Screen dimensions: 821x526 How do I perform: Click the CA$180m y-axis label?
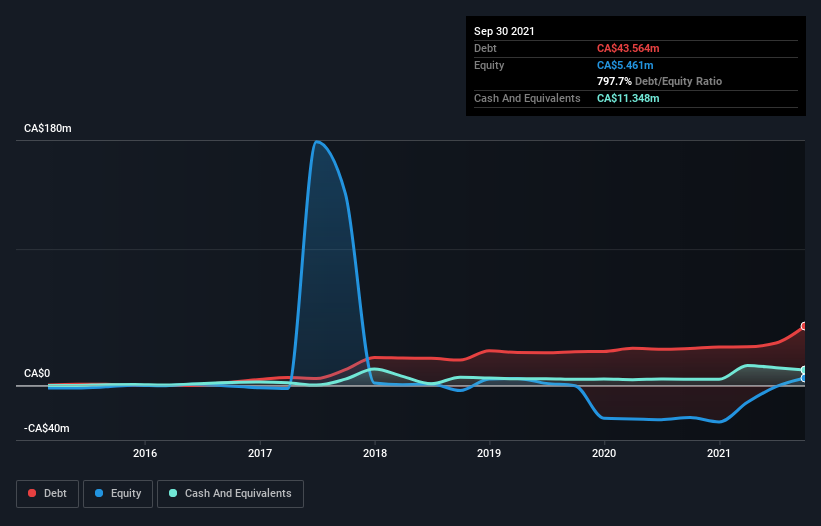48,128
